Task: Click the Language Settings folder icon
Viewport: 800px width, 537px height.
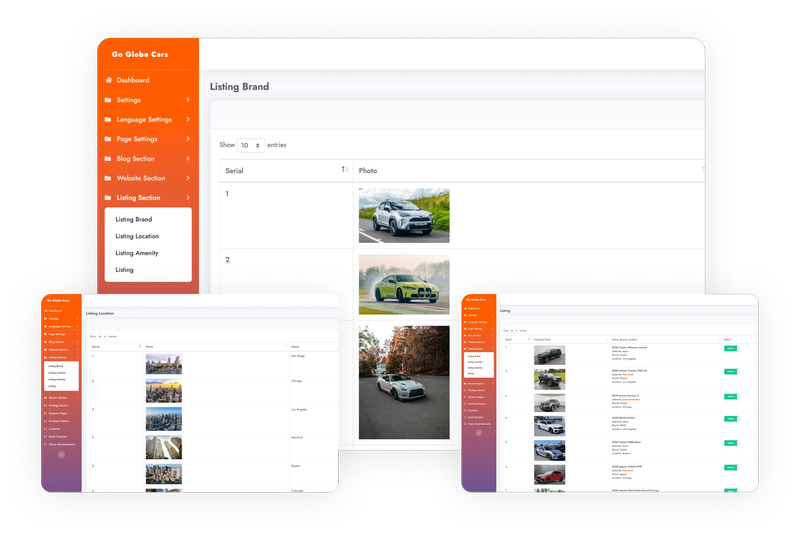Action: click(108, 120)
